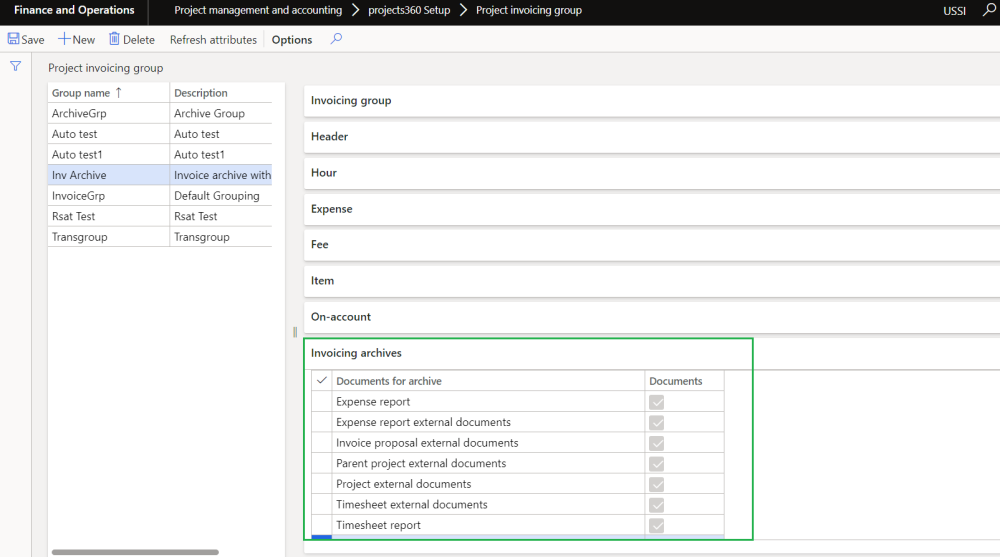Open the filter pane funnel icon
Screen dimensions: 1000x557
pos(15,66)
